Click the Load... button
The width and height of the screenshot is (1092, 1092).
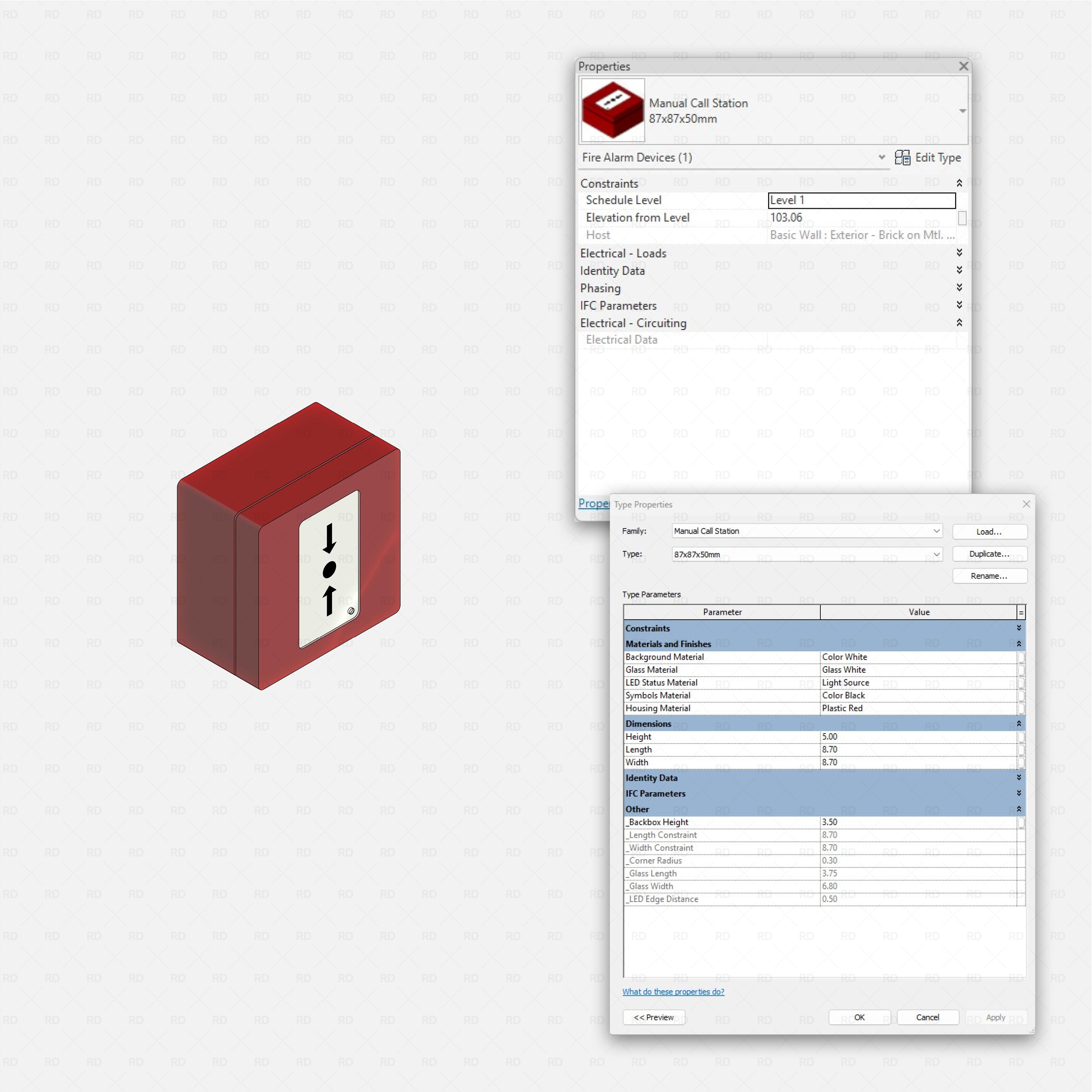tap(989, 531)
